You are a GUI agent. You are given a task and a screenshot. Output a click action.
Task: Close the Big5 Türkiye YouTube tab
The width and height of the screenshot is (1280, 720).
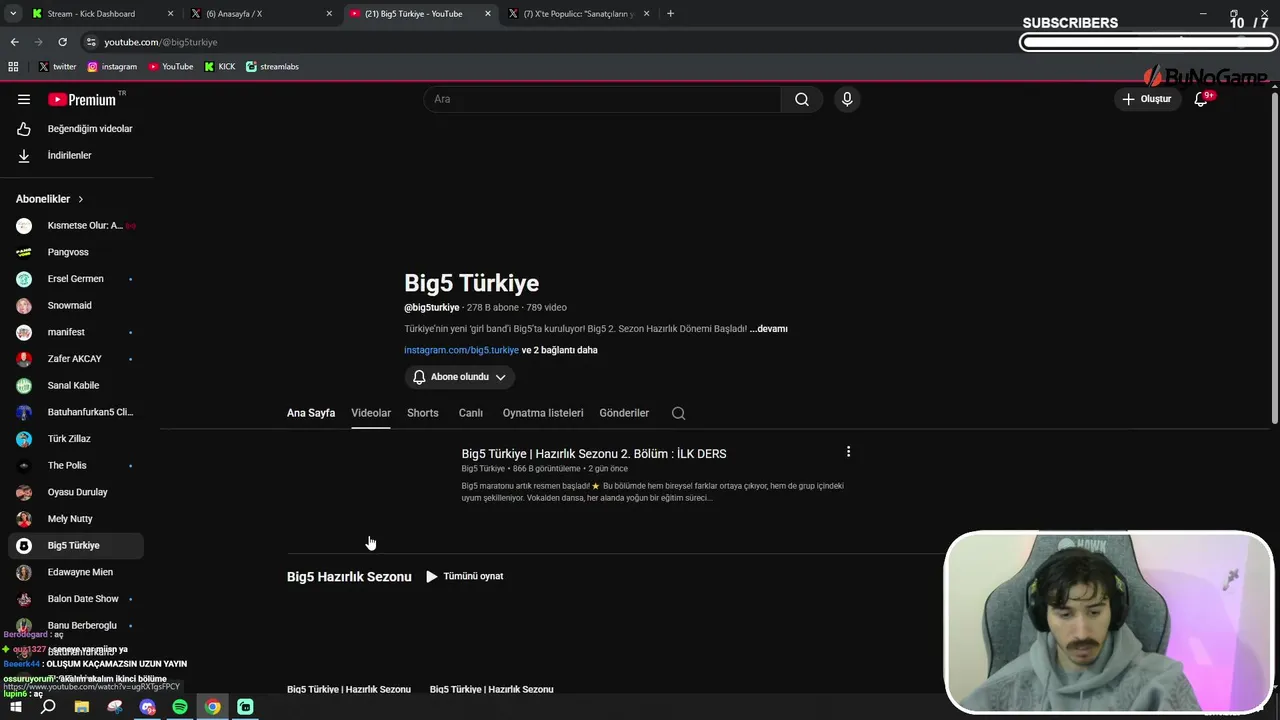click(x=488, y=14)
